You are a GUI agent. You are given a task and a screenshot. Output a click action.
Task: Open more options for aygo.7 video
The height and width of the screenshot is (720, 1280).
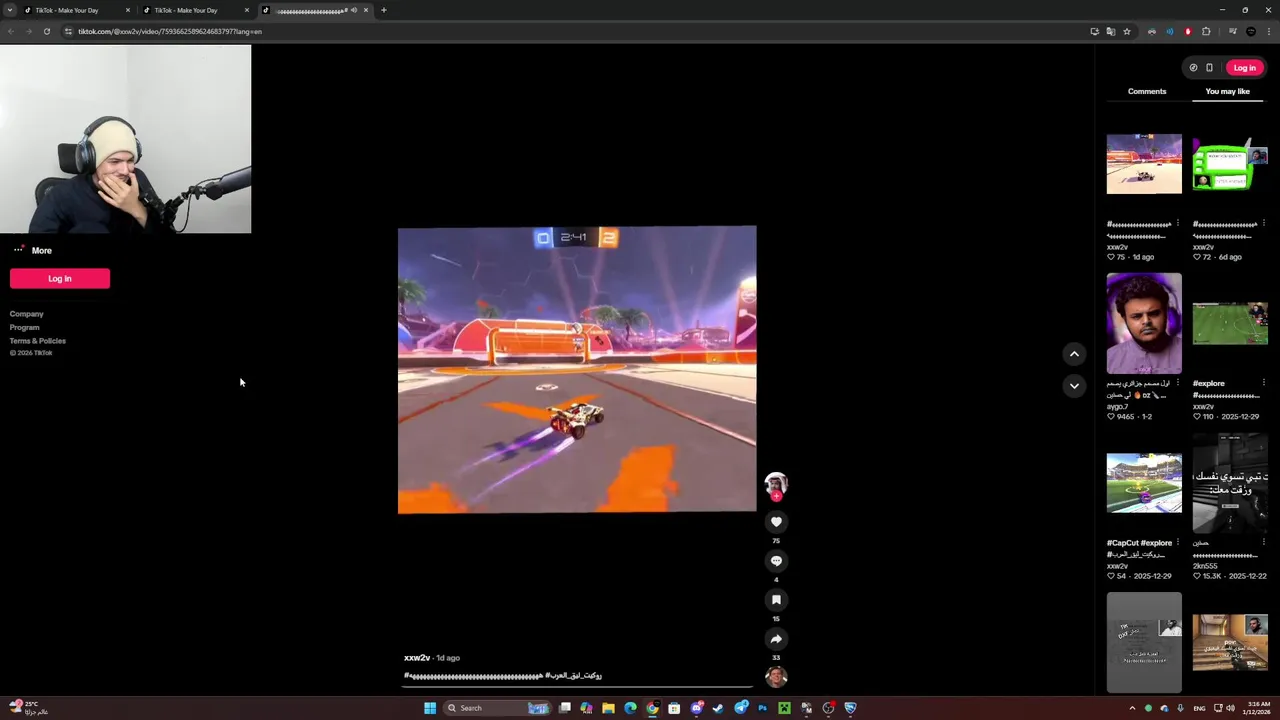1177,383
